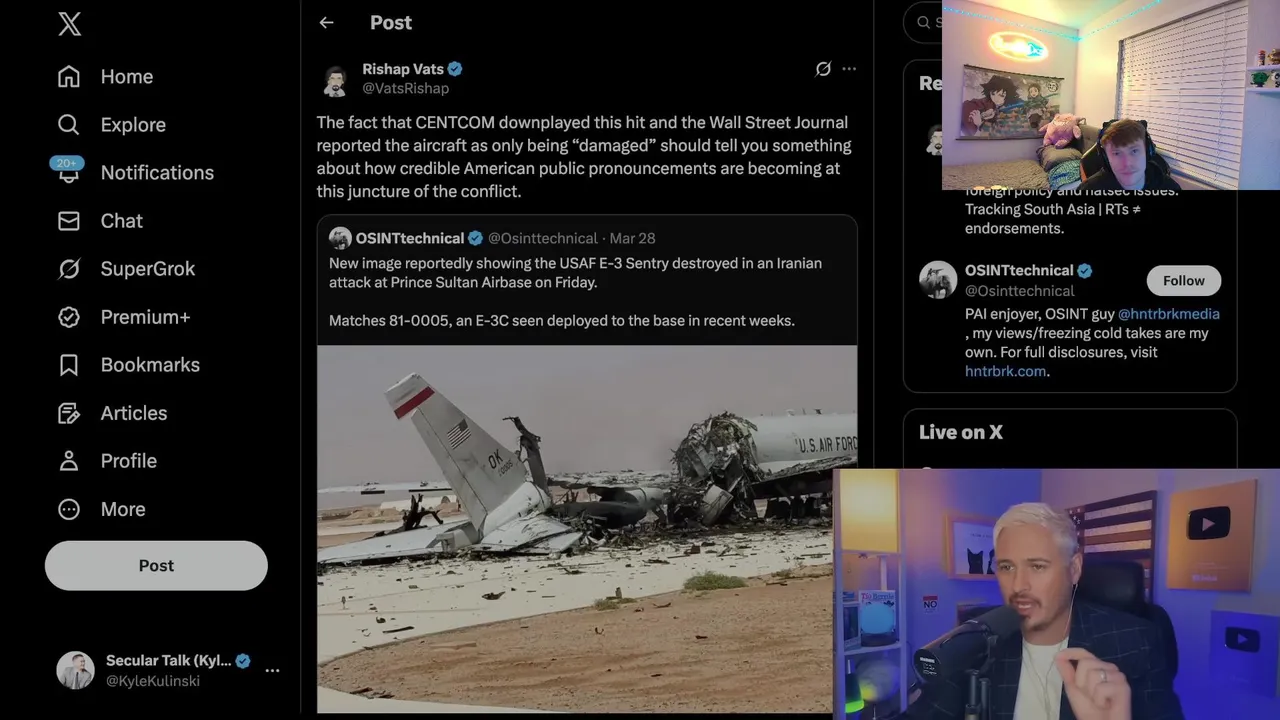Go back using the Post arrow

coord(326,22)
